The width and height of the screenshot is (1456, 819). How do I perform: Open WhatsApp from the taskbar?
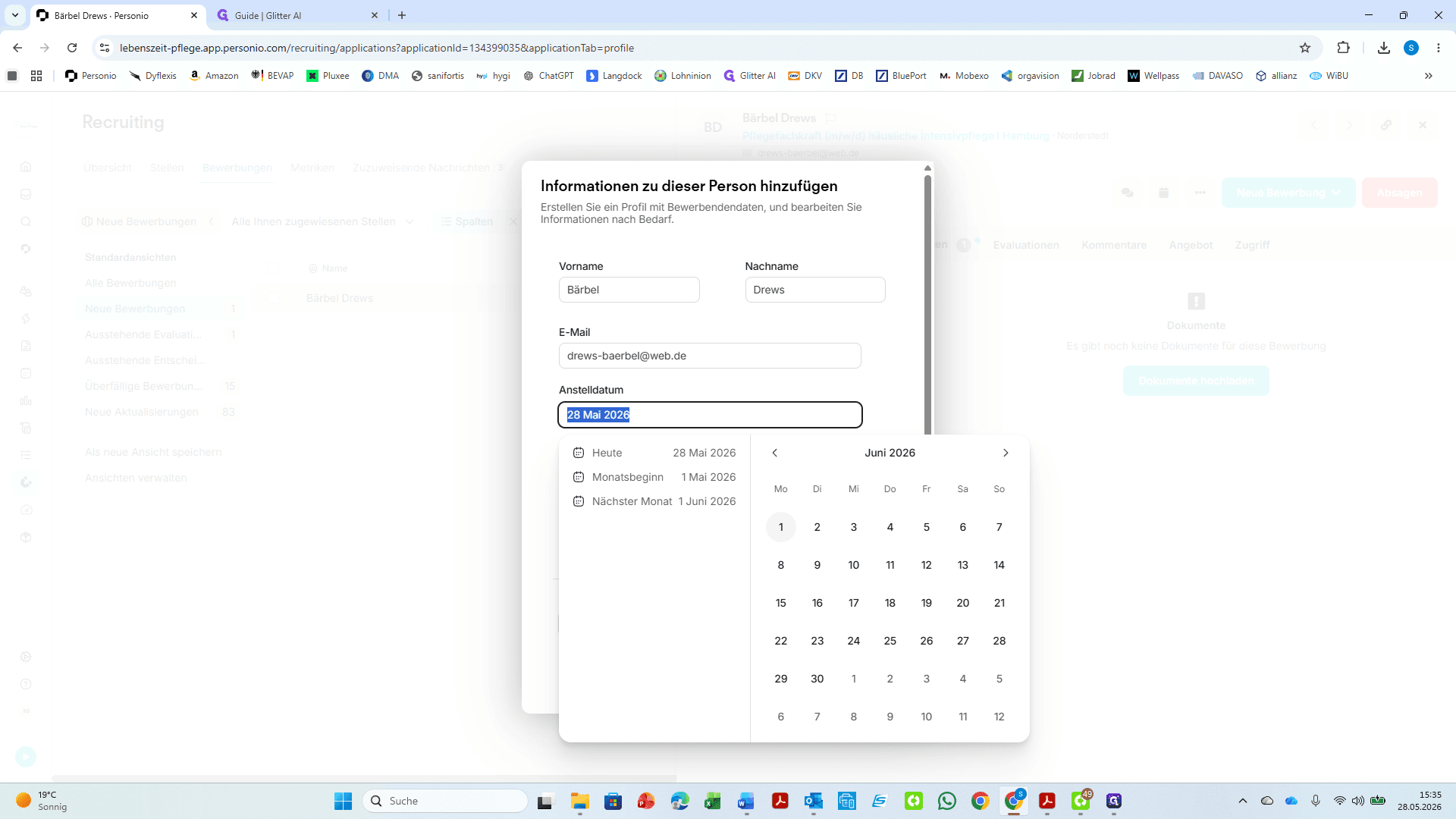[x=946, y=801]
